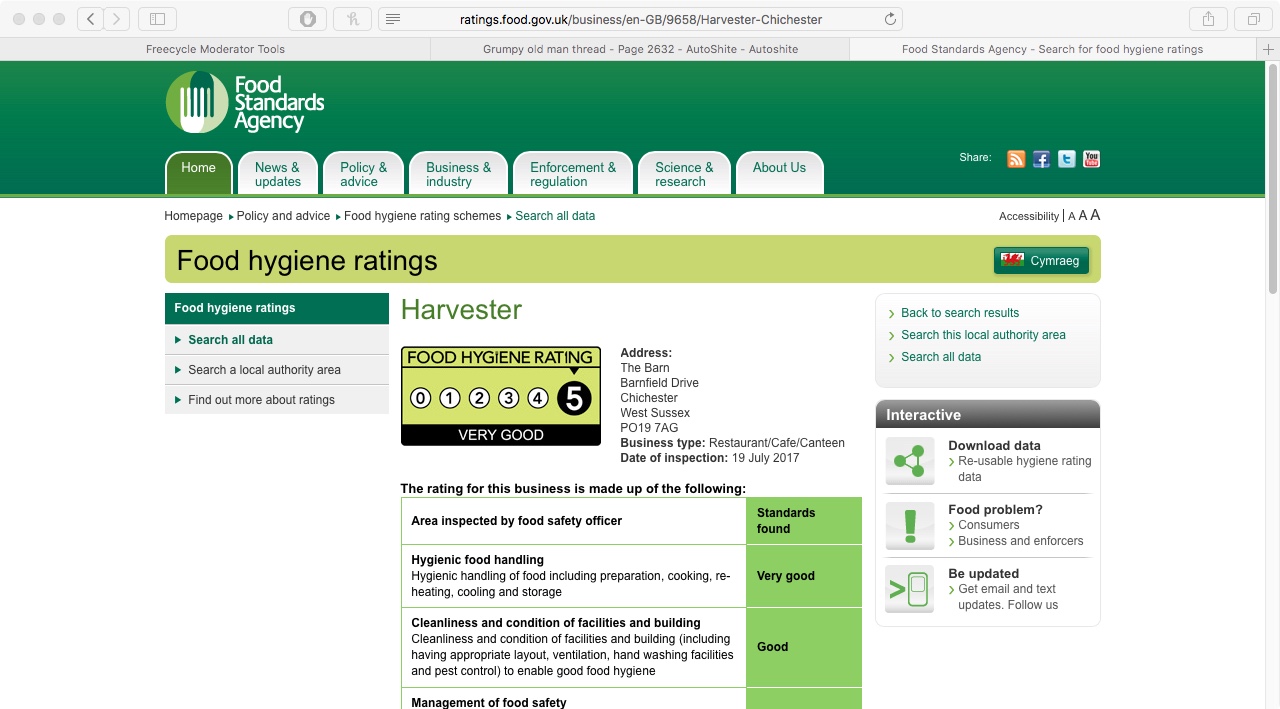The width and height of the screenshot is (1280, 709).
Task: Click the Safari forward arrow button
Action: pyautogui.click(x=117, y=19)
